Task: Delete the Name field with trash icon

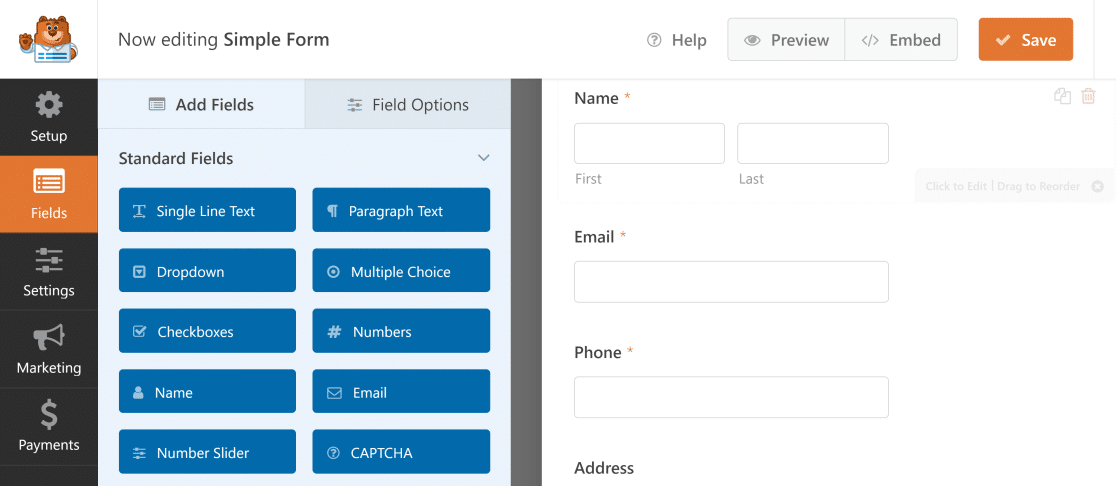Action: point(1089,97)
